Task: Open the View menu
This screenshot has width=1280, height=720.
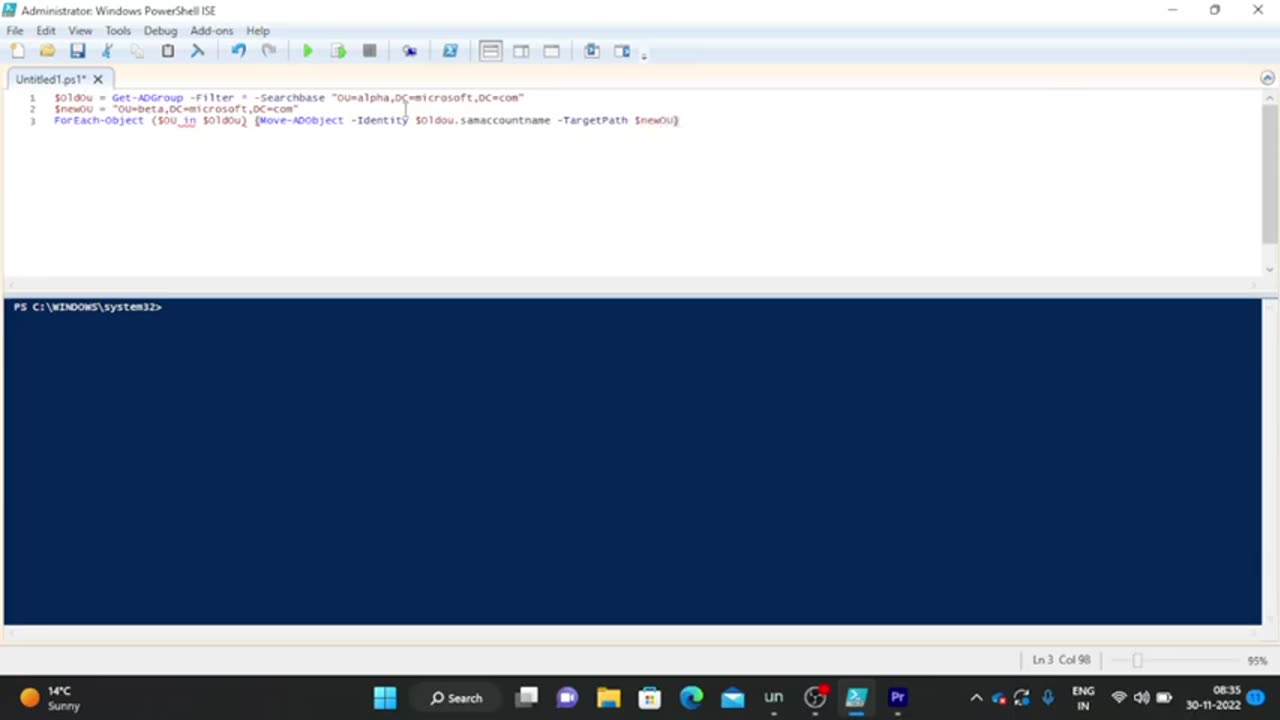Action: pyautogui.click(x=80, y=31)
